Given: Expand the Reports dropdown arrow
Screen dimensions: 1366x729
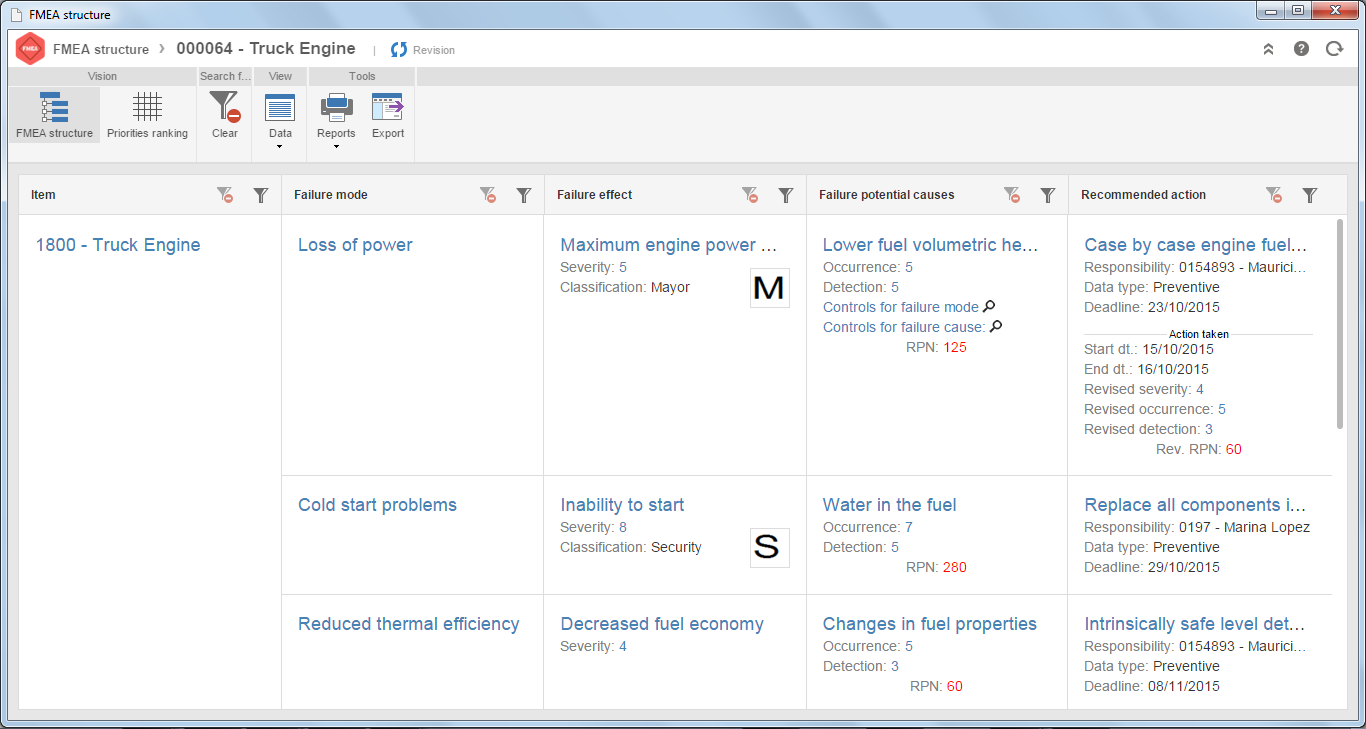Looking at the screenshot, I should click(336, 146).
